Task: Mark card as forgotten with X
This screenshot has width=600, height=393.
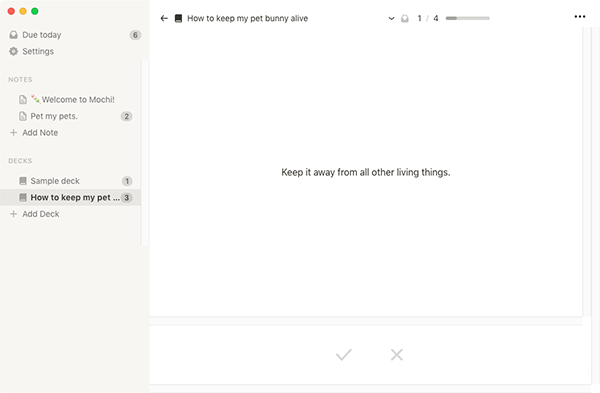Action: tap(397, 355)
